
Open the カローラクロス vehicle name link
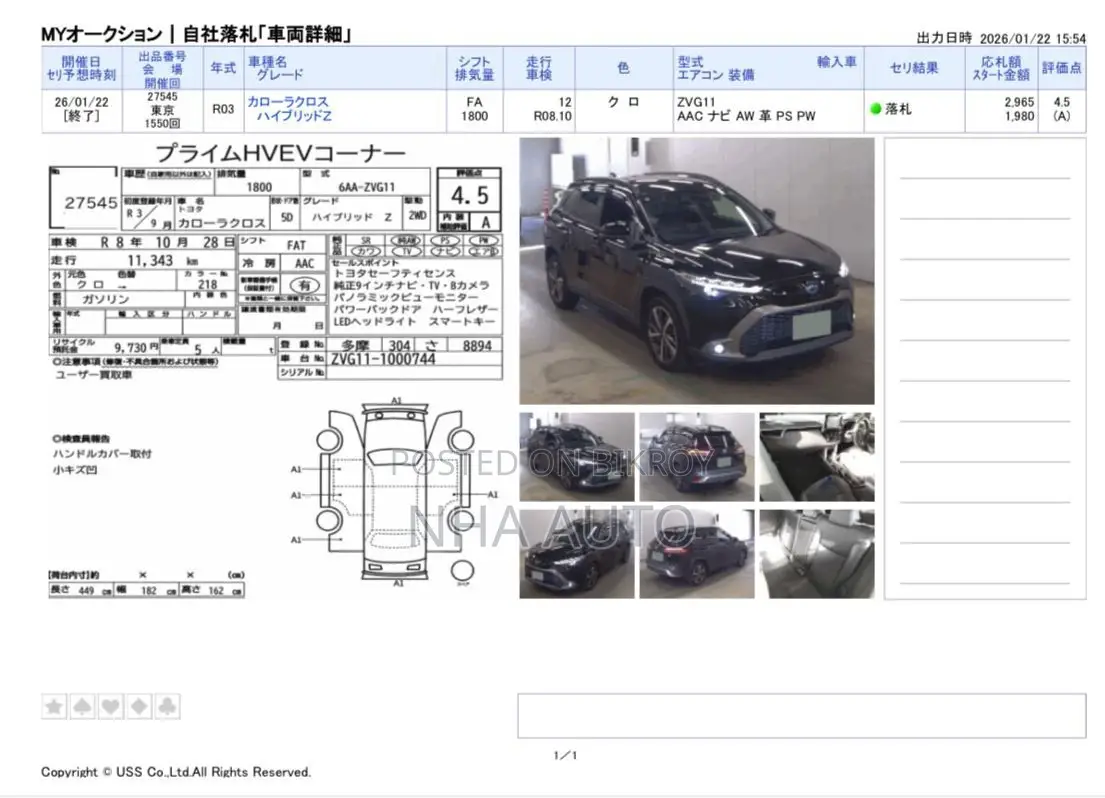click(288, 102)
